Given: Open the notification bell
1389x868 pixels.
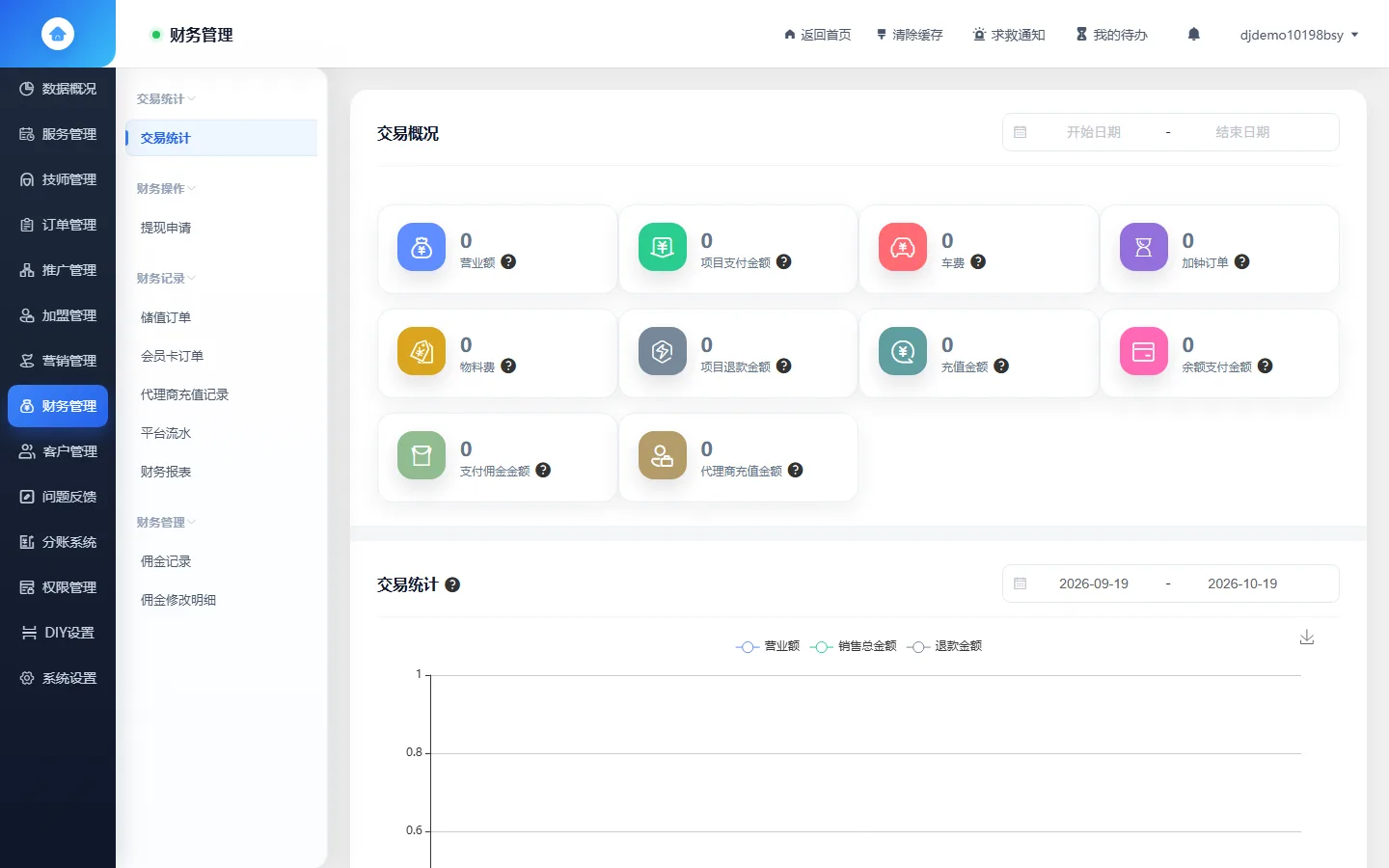Looking at the screenshot, I should click(x=1193, y=35).
